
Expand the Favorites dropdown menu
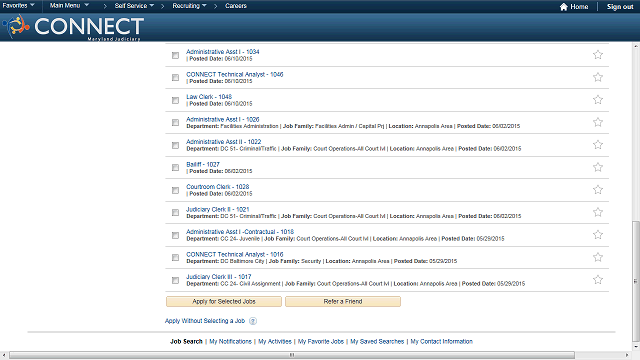19,6
